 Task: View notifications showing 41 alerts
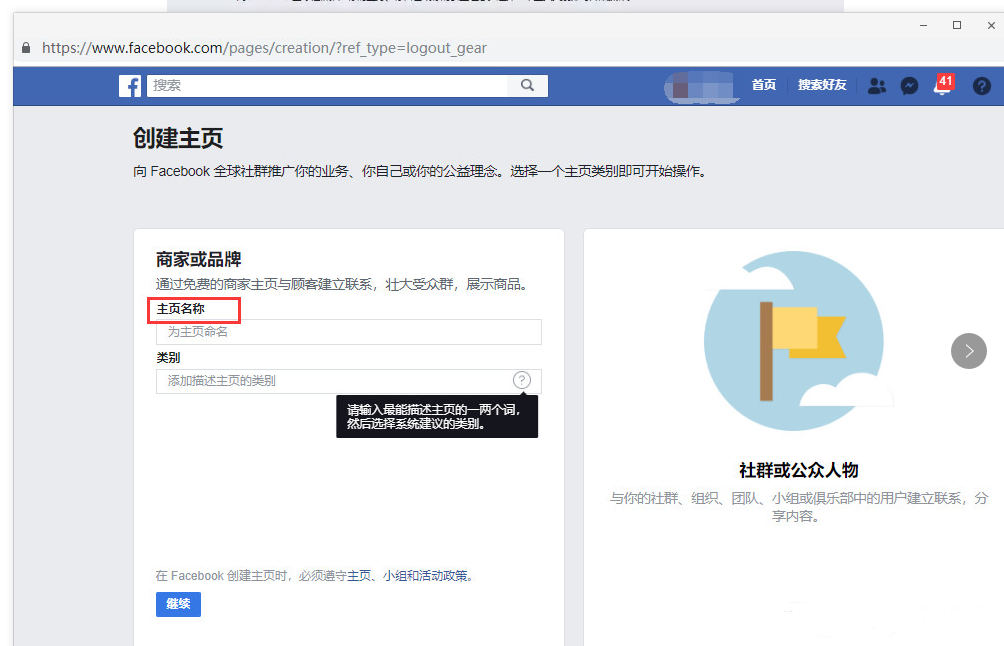[x=941, y=87]
